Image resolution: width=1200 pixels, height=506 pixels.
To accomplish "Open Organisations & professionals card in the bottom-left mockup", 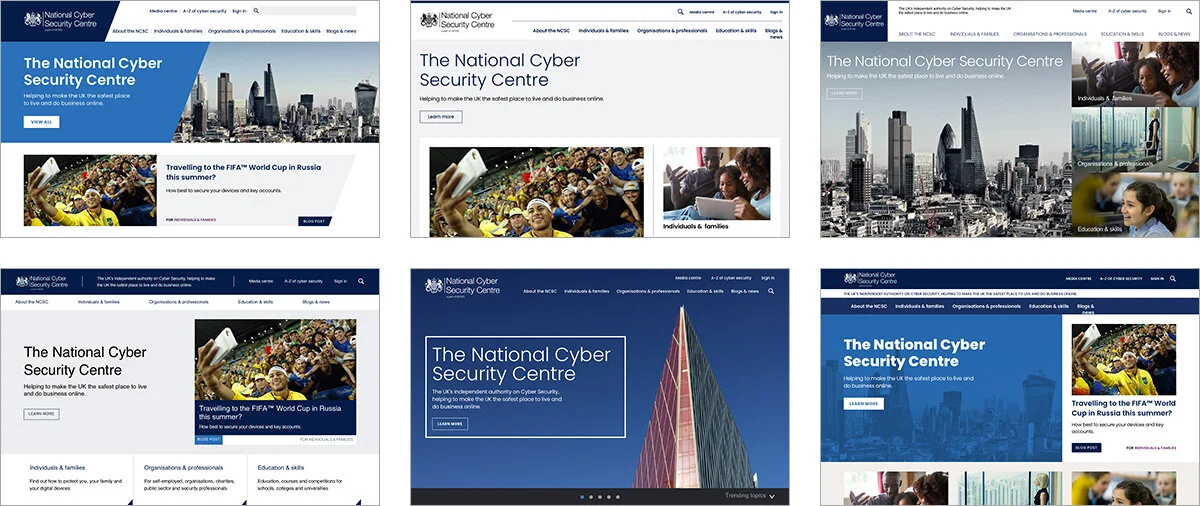I will [x=190, y=478].
